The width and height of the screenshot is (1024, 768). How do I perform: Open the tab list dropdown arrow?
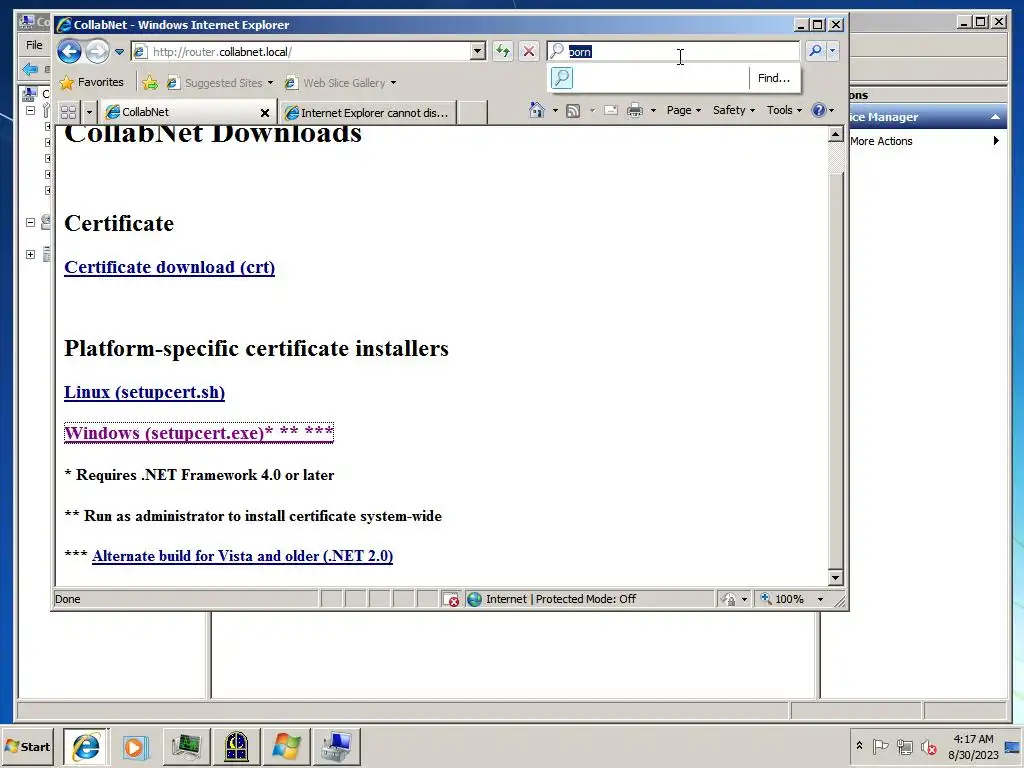[x=89, y=112]
